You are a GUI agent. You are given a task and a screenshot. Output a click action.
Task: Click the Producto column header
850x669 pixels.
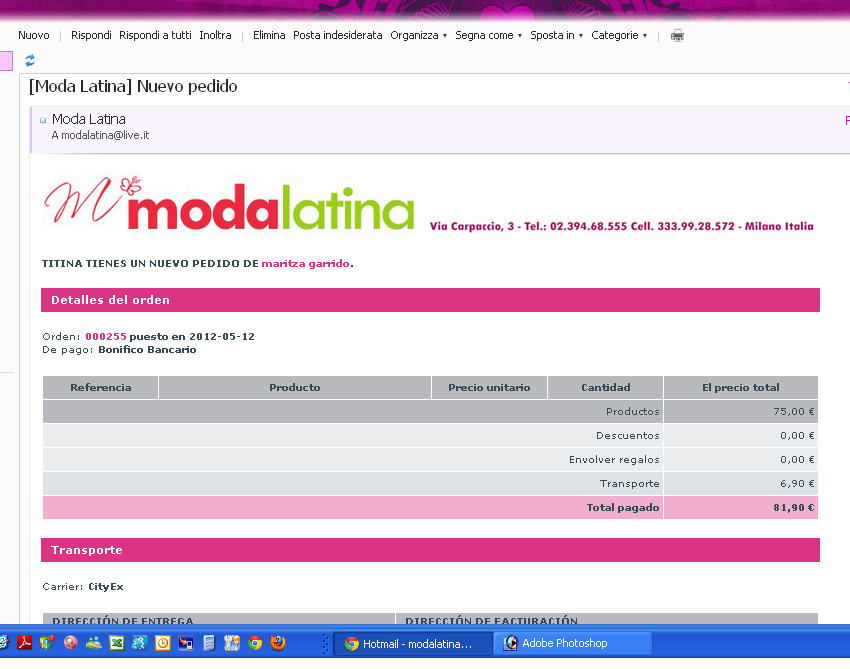[x=294, y=387]
